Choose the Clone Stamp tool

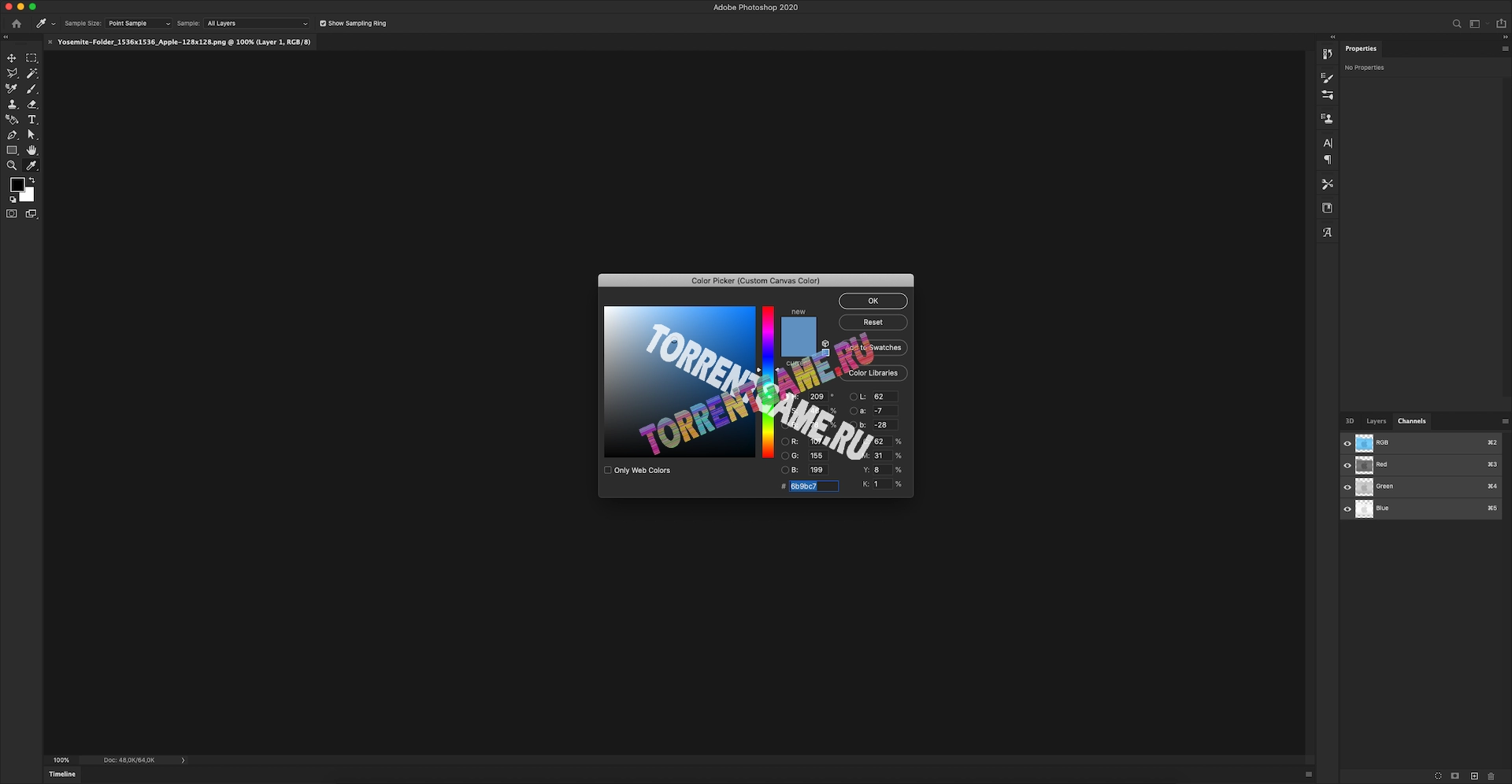[x=12, y=104]
